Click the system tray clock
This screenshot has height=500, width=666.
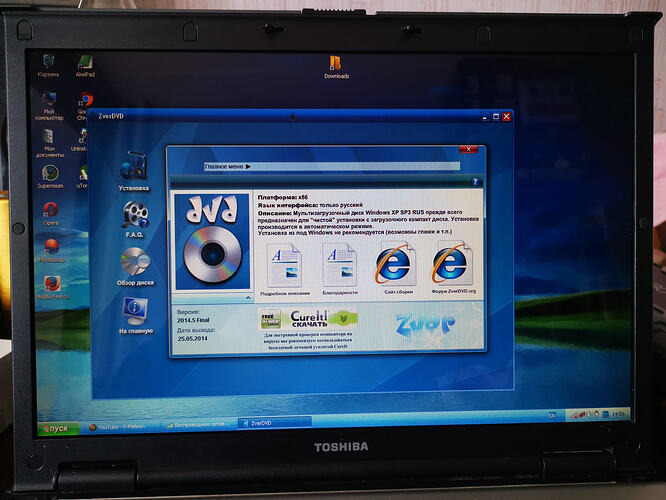(618, 413)
